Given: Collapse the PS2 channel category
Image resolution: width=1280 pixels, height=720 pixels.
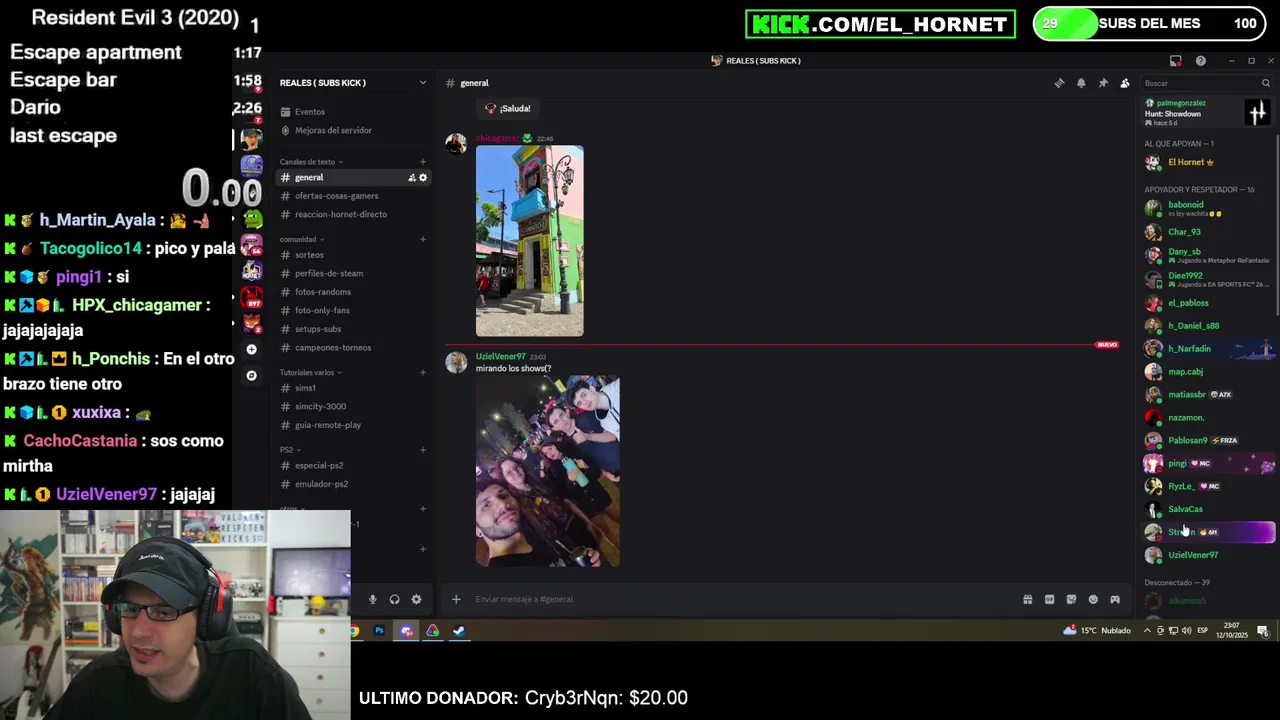Looking at the screenshot, I should coord(289,450).
